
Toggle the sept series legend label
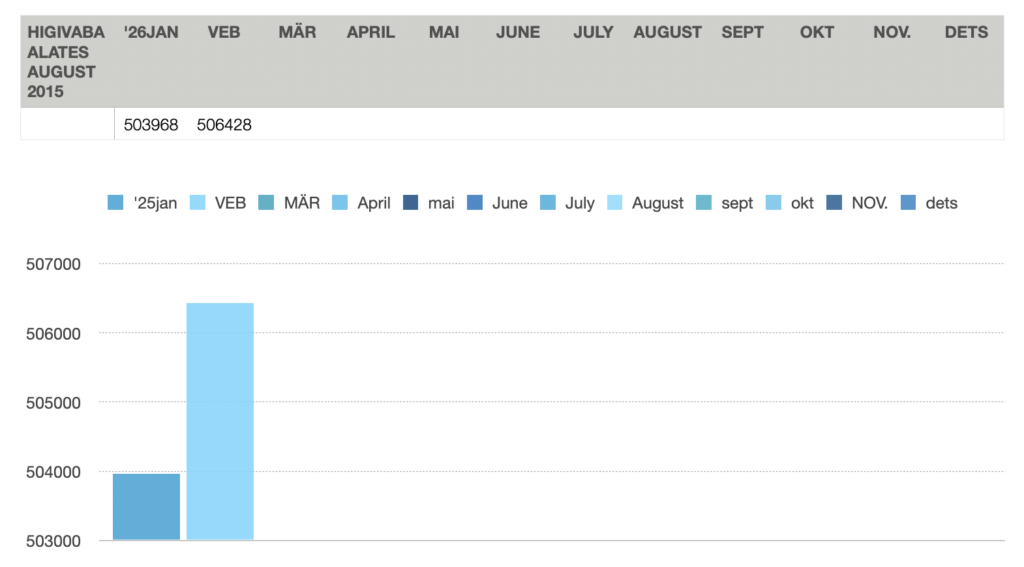pyautogui.click(x=737, y=203)
